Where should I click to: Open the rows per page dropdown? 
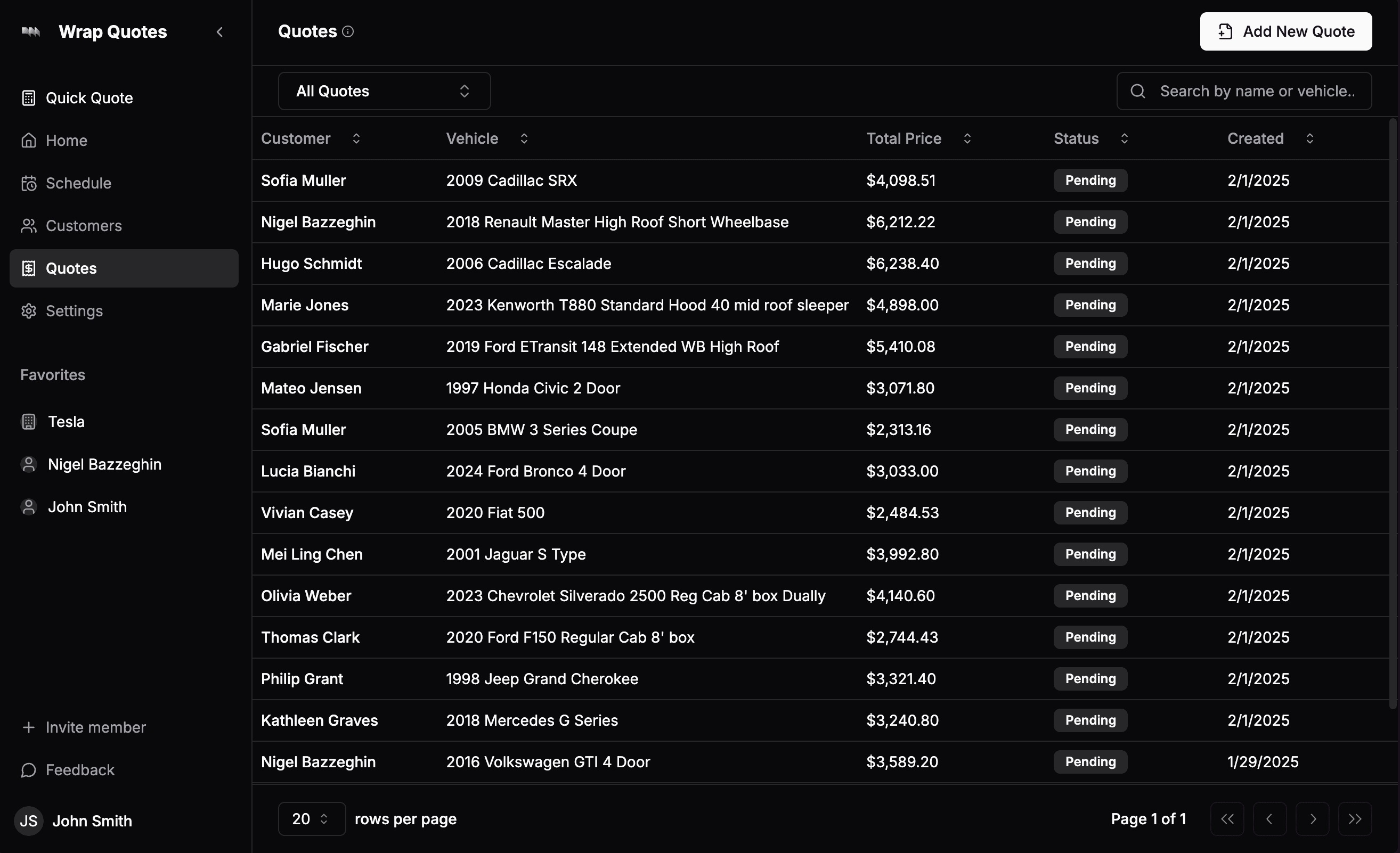(x=312, y=818)
